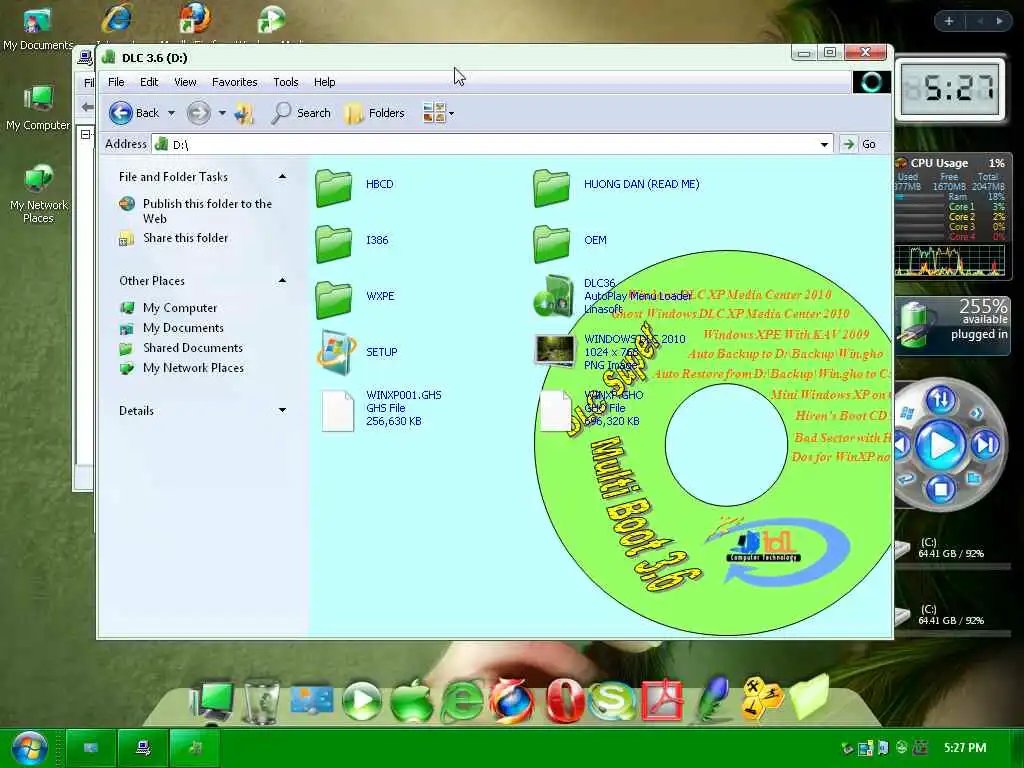Click the Start orb button
Screen dimensions: 1024x768
coord(29,748)
